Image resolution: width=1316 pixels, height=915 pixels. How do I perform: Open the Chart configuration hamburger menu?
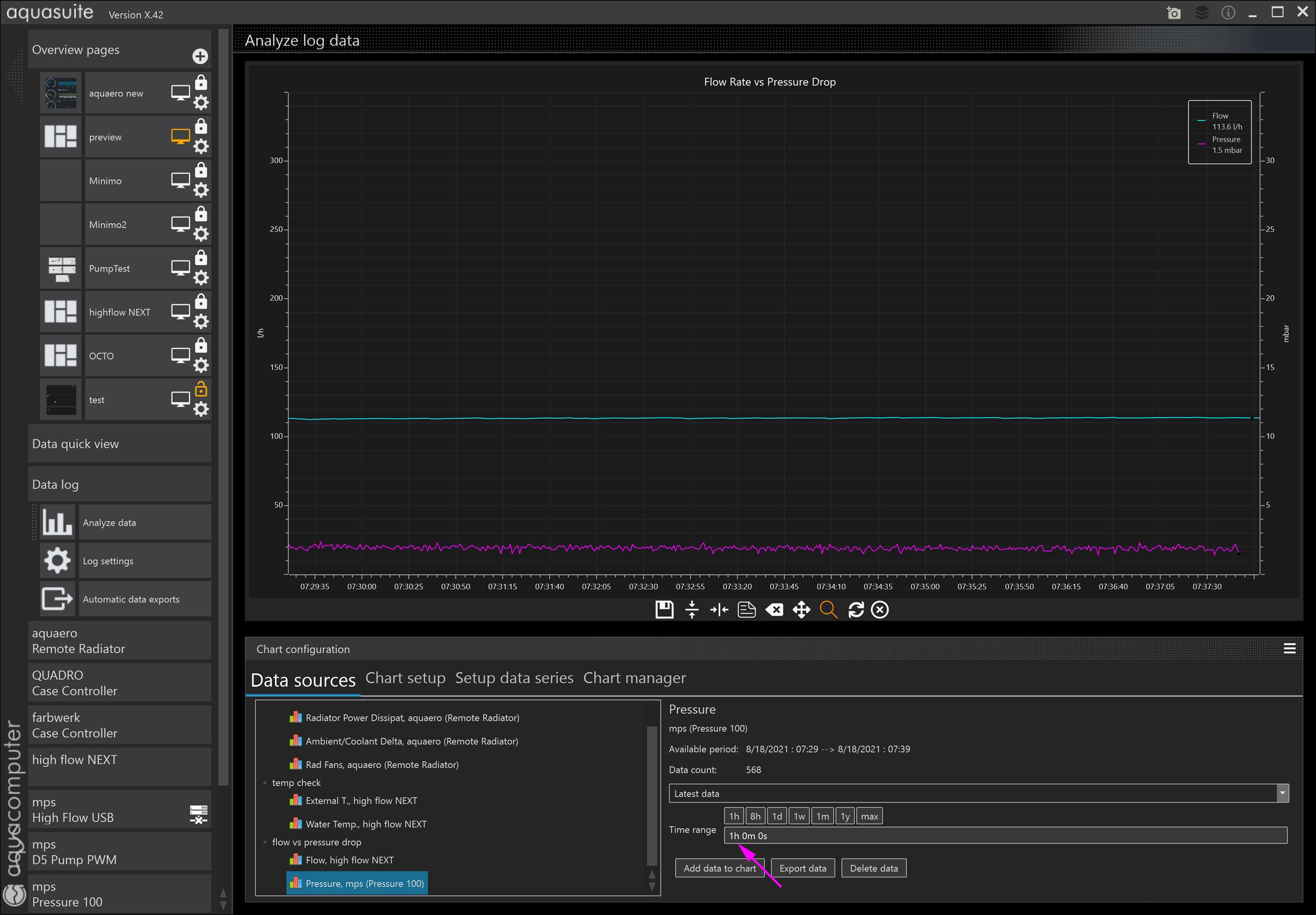pos(1289,649)
